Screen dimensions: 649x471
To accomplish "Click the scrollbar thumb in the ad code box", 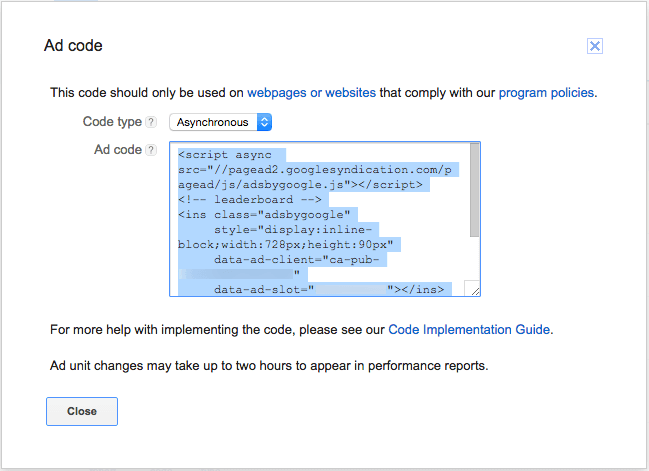I will (474, 191).
